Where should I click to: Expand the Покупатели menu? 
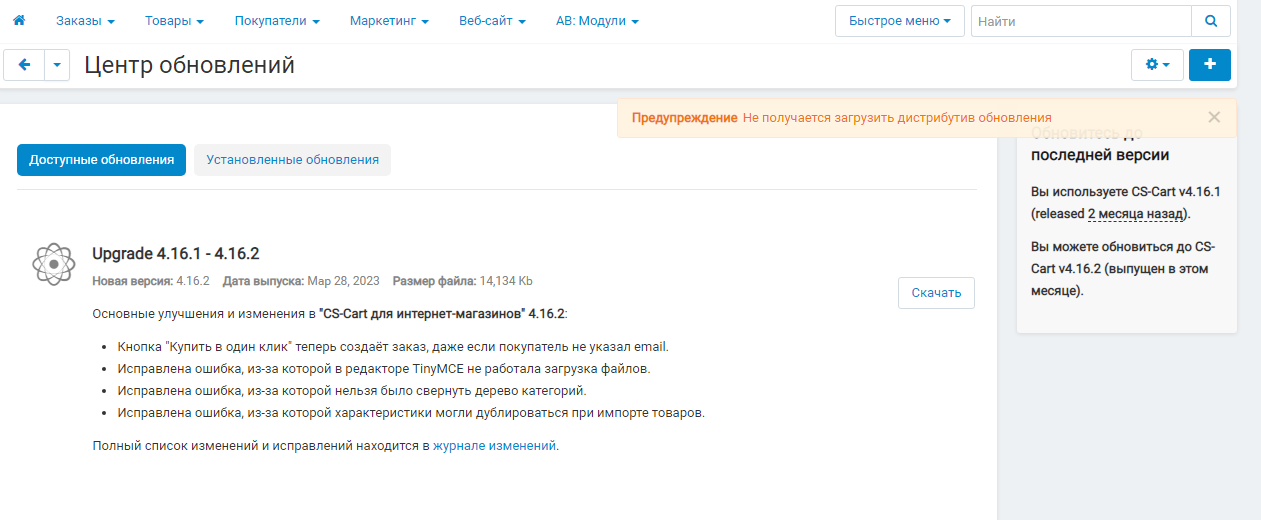click(x=277, y=21)
